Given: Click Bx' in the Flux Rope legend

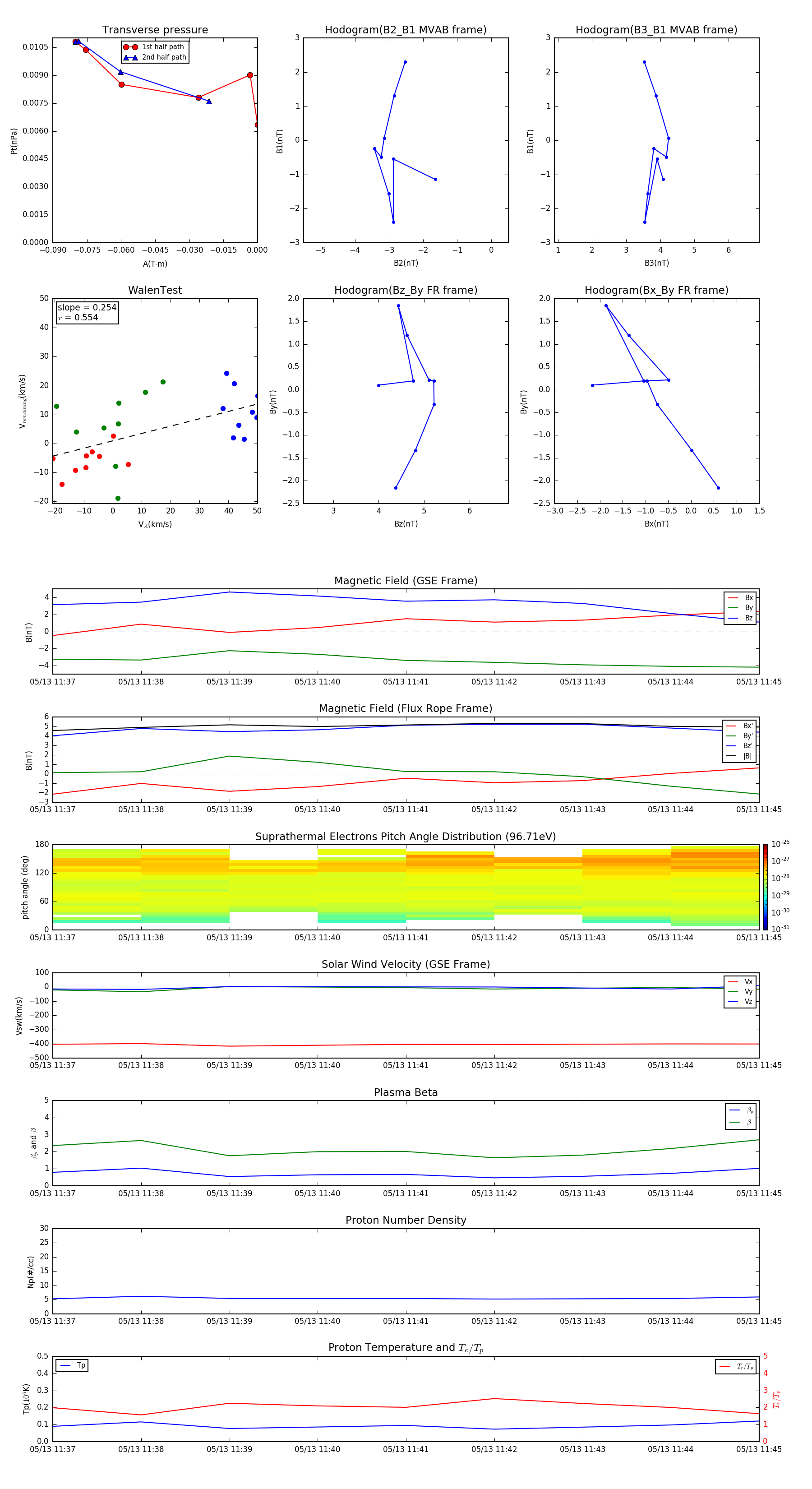Looking at the screenshot, I should tap(748, 726).
